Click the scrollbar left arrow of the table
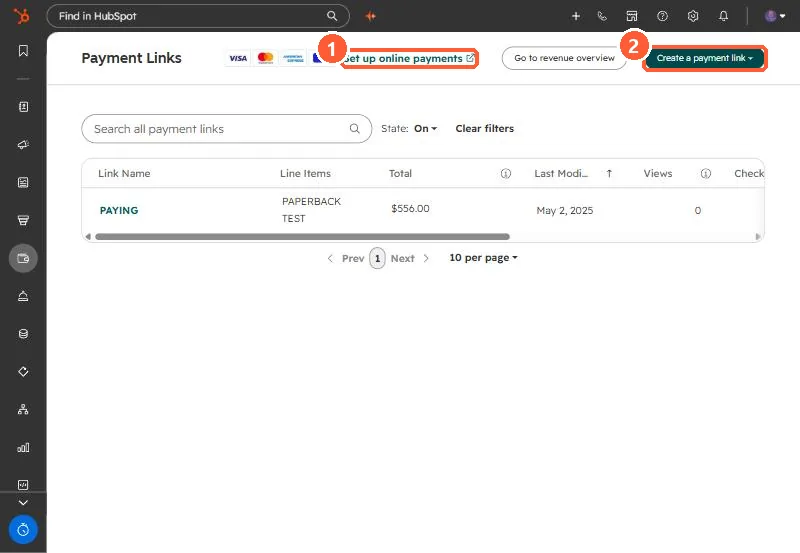The height and width of the screenshot is (553, 800). (88, 237)
